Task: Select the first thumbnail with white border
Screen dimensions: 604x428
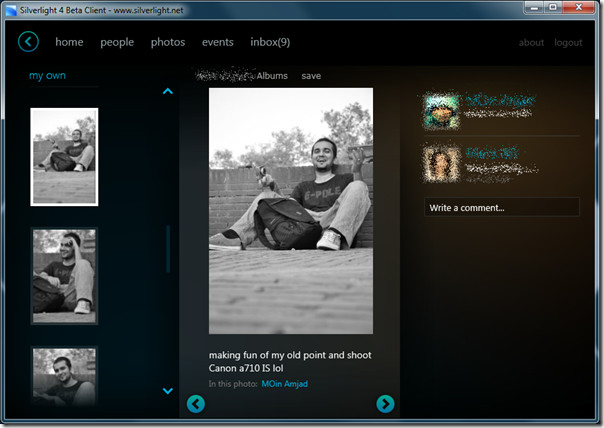Action: pos(64,157)
